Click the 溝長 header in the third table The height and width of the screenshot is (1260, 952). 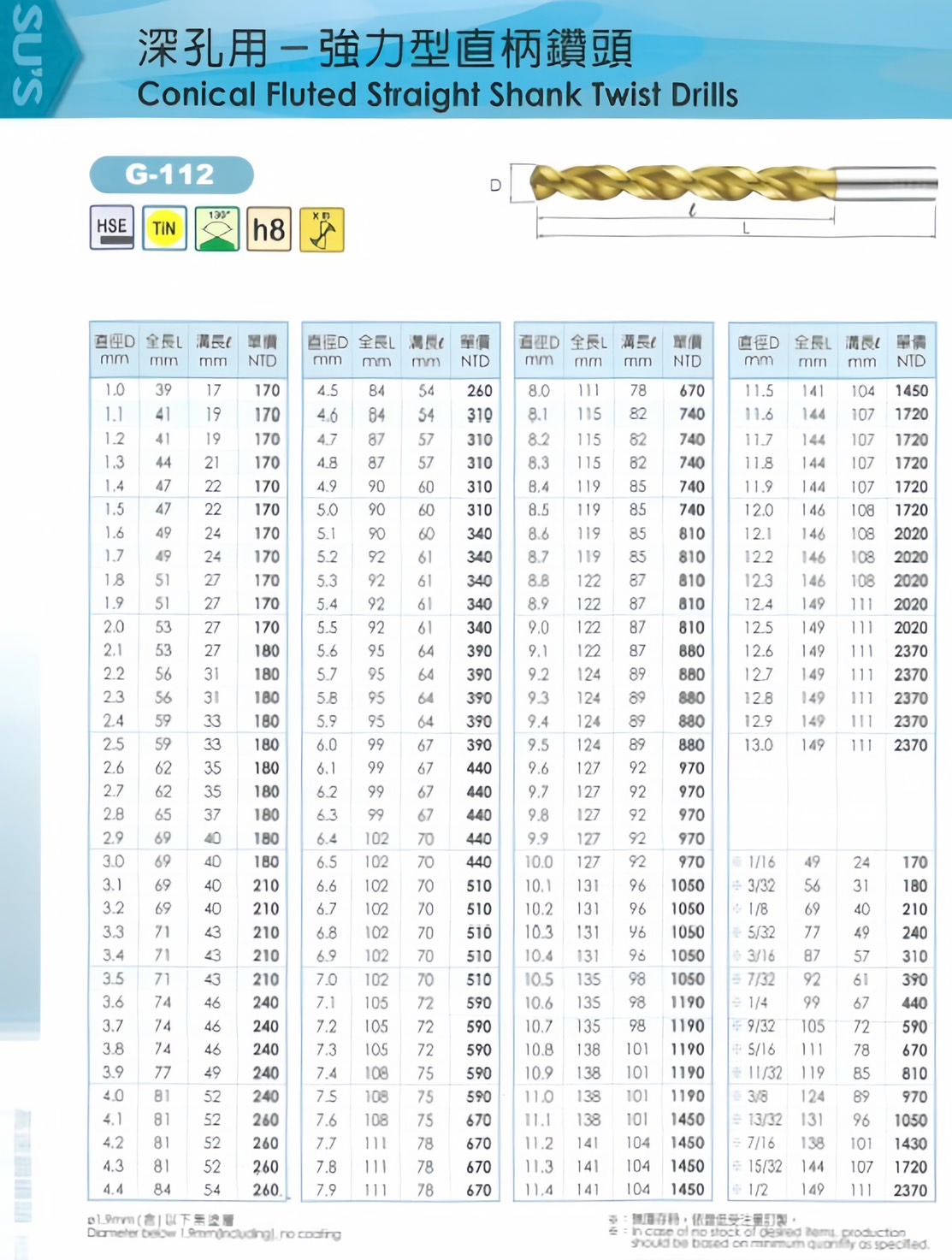point(637,351)
